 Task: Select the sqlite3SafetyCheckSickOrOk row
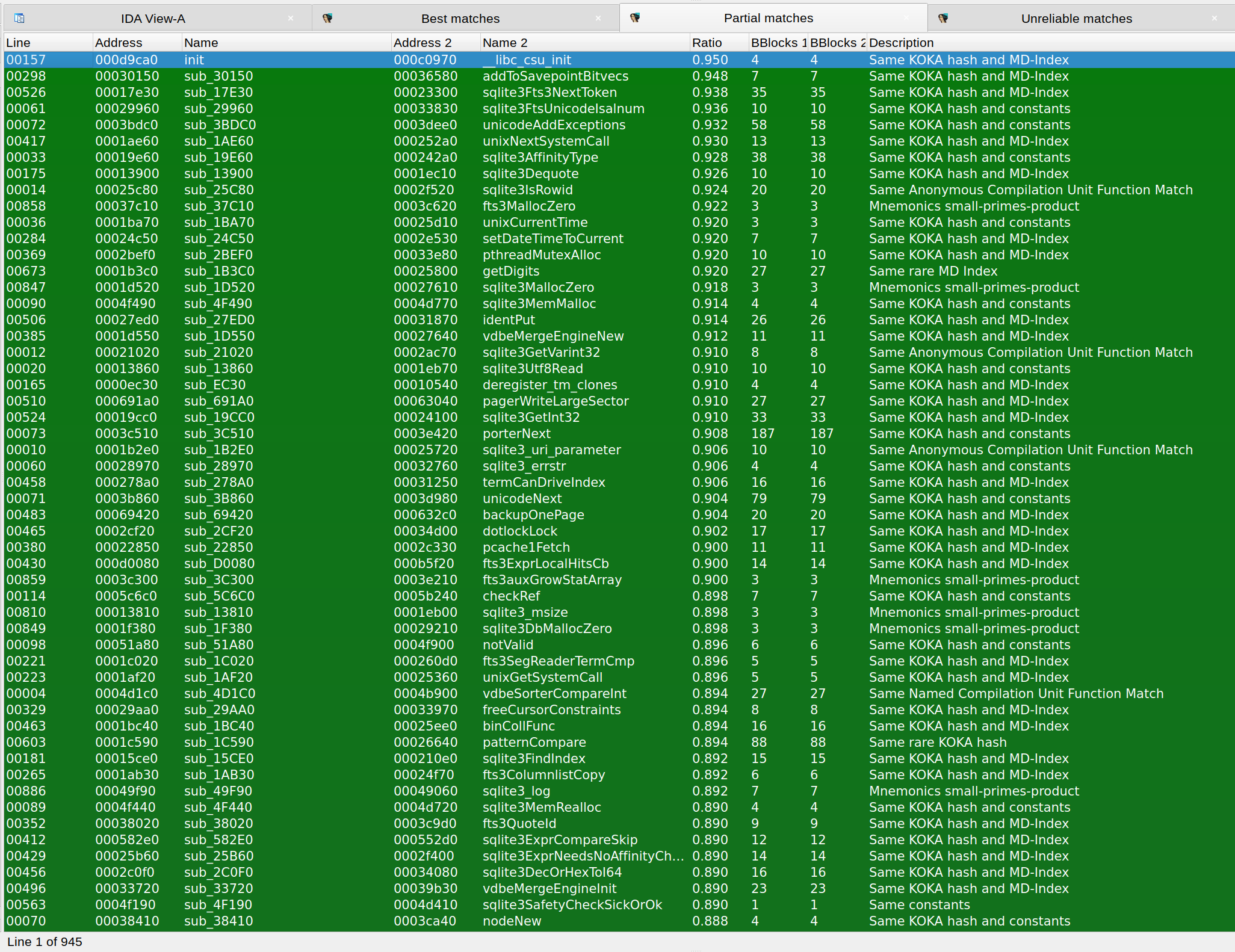pyautogui.click(x=572, y=905)
